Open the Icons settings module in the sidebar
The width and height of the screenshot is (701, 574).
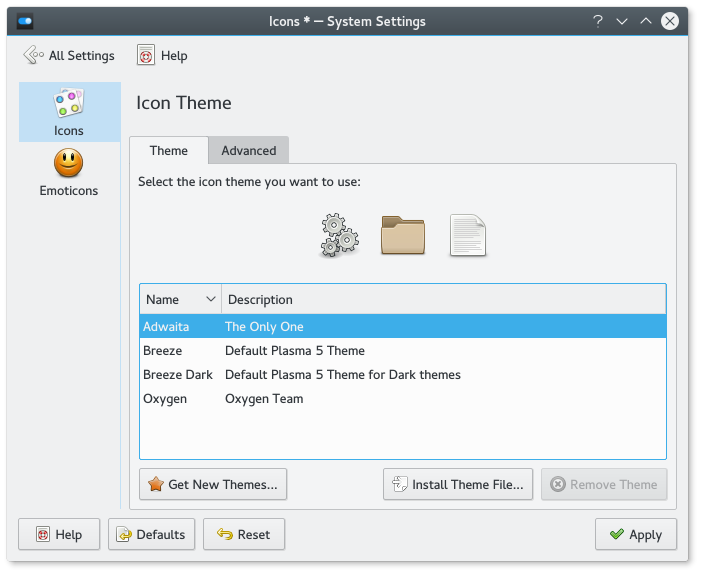pyautogui.click(x=69, y=112)
